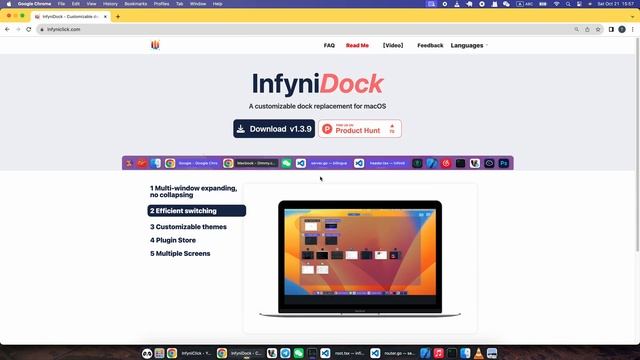Select '5 Multiple Screens' feature
The height and width of the screenshot is (360, 640).
click(180, 253)
